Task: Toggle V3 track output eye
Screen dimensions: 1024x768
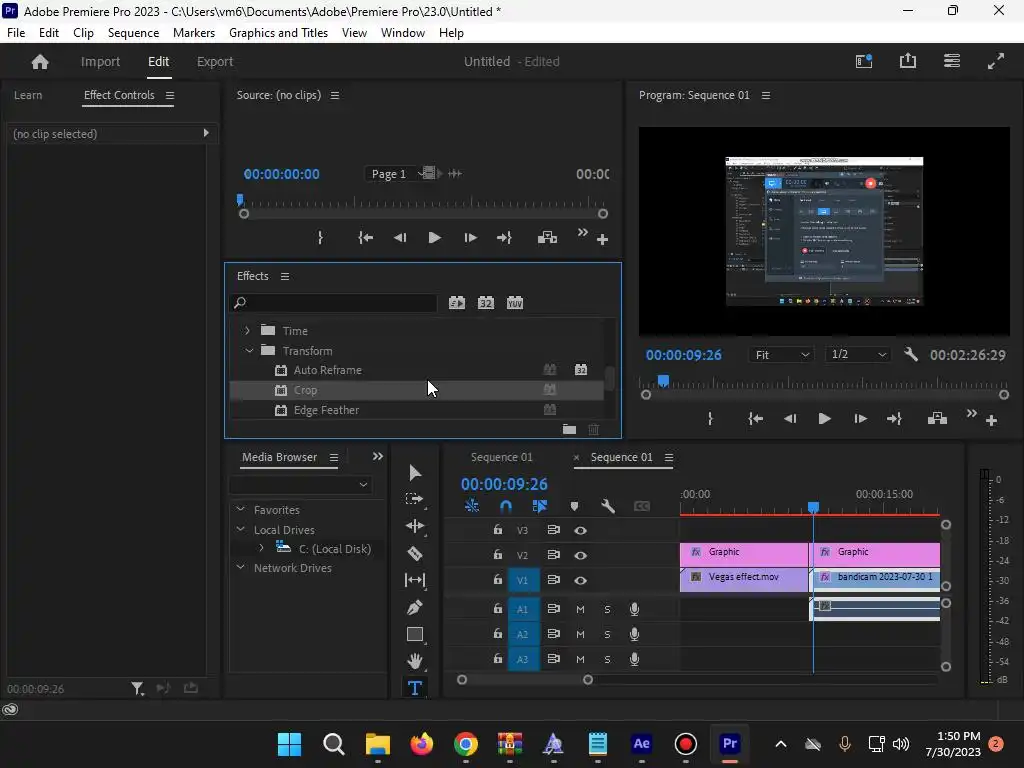Action: [x=580, y=530]
